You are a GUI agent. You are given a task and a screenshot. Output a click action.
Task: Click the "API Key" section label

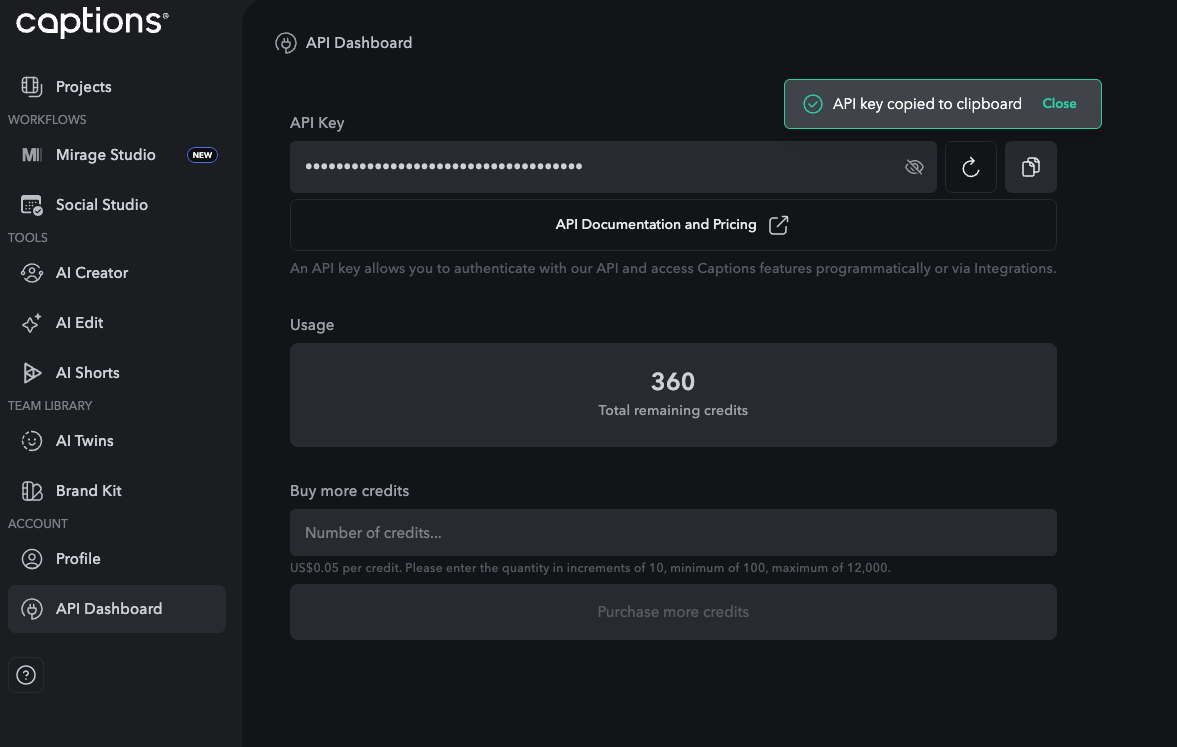[x=317, y=123]
